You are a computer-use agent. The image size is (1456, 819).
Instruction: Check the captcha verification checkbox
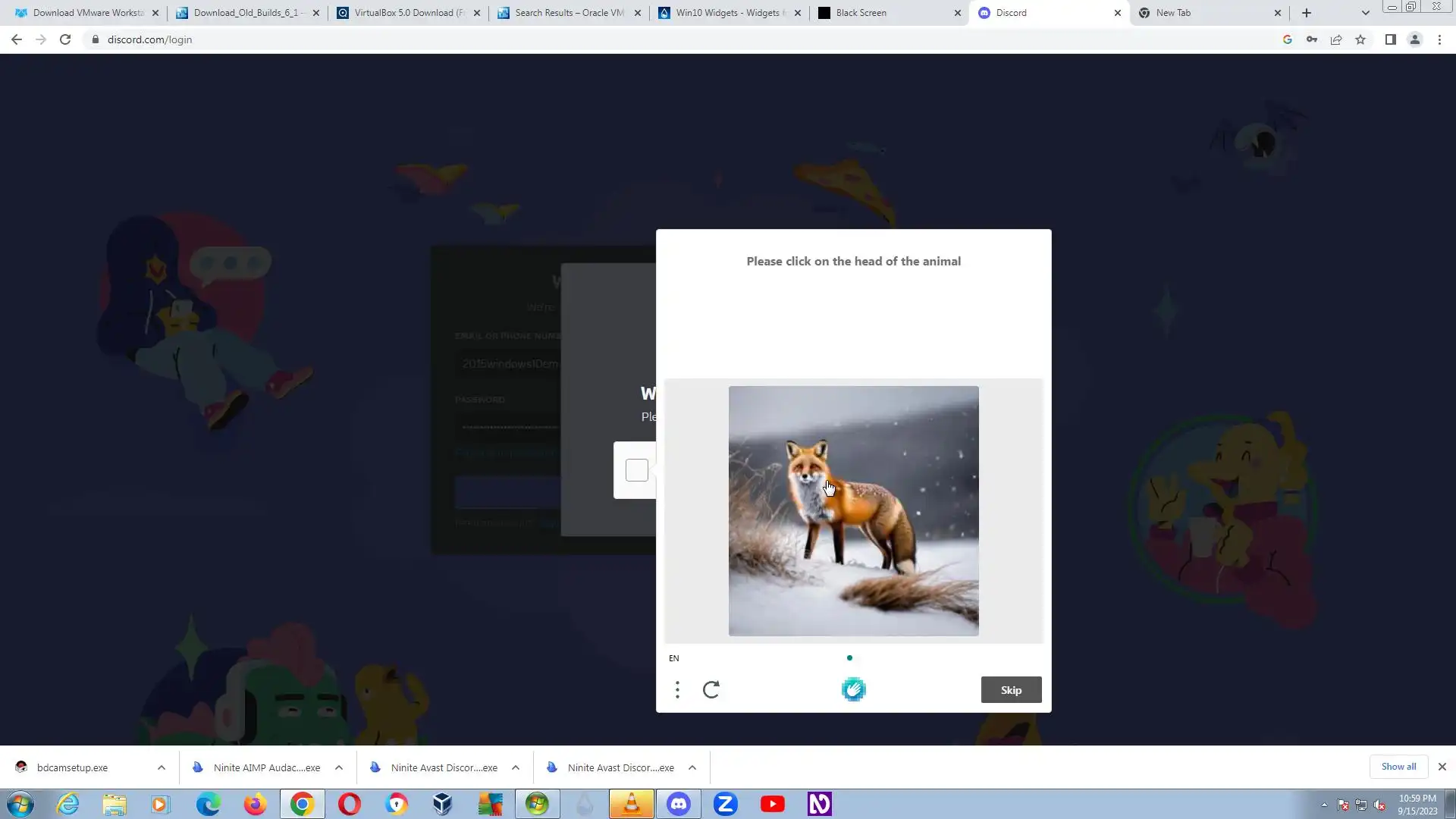pyautogui.click(x=637, y=470)
